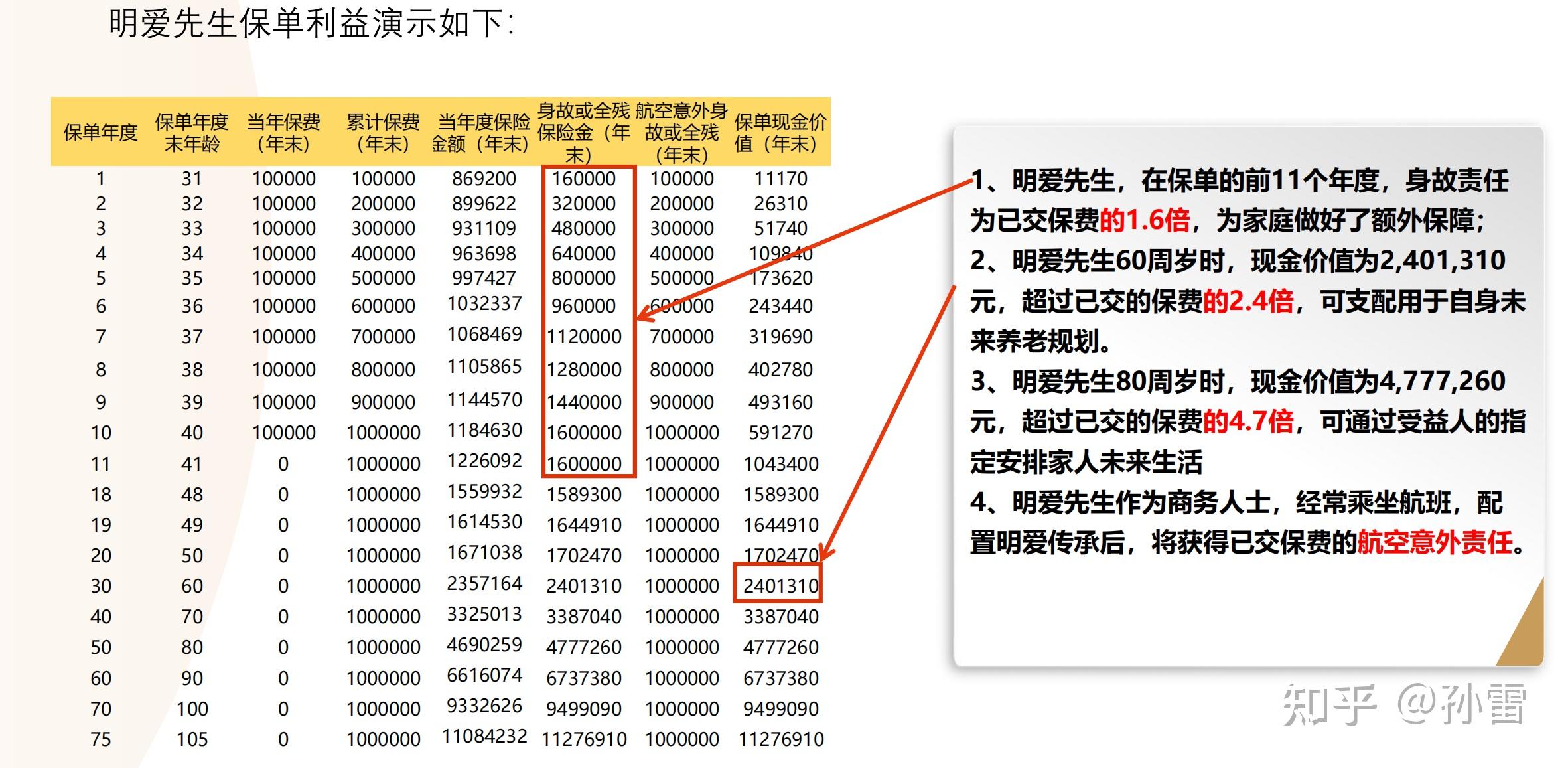Click the red text 的1.6倍
Image resolution: width=1568 pixels, height=768 pixels.
tap(1144, 220)
